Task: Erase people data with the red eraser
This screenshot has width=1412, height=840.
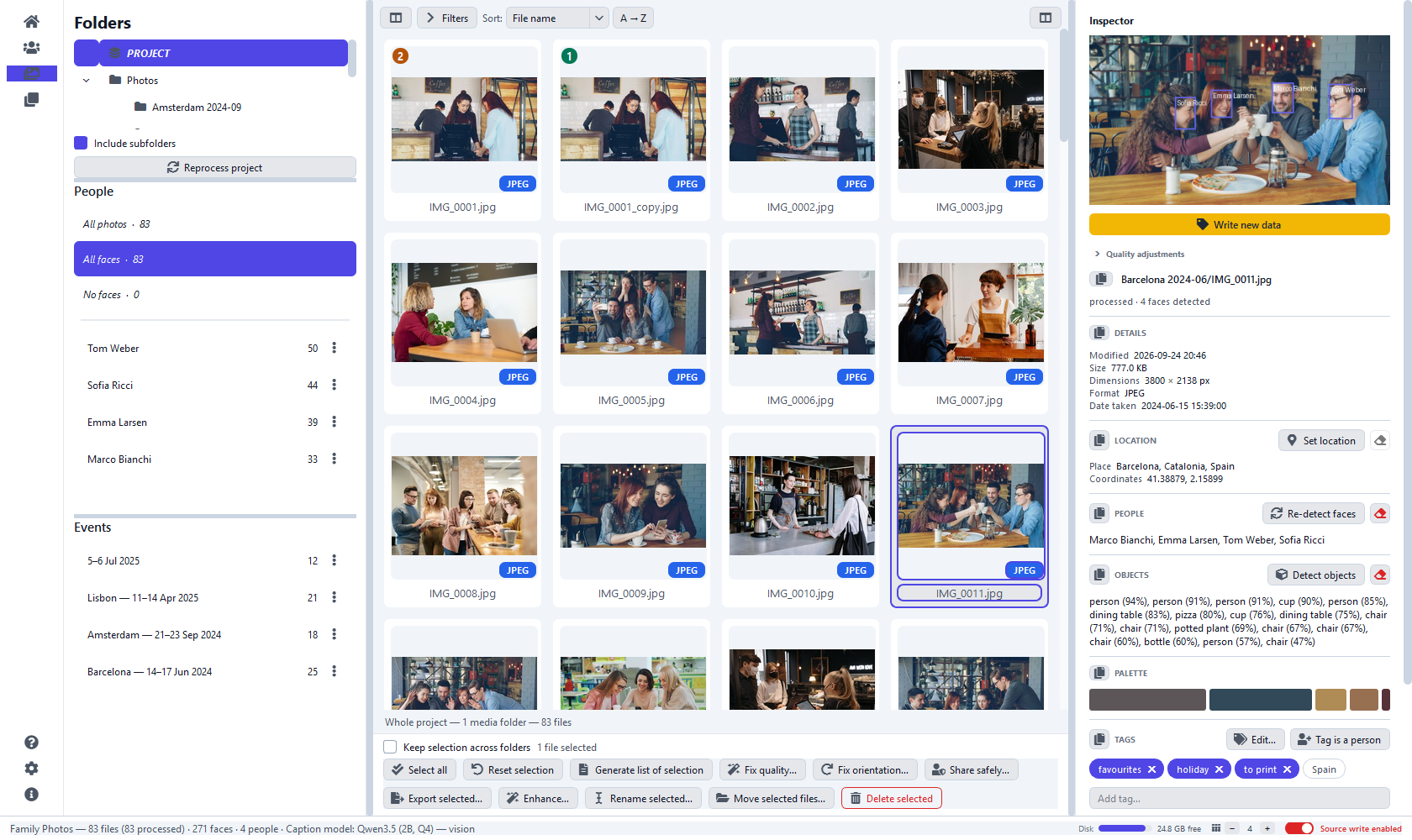Action: click(x=1380, y=514)
